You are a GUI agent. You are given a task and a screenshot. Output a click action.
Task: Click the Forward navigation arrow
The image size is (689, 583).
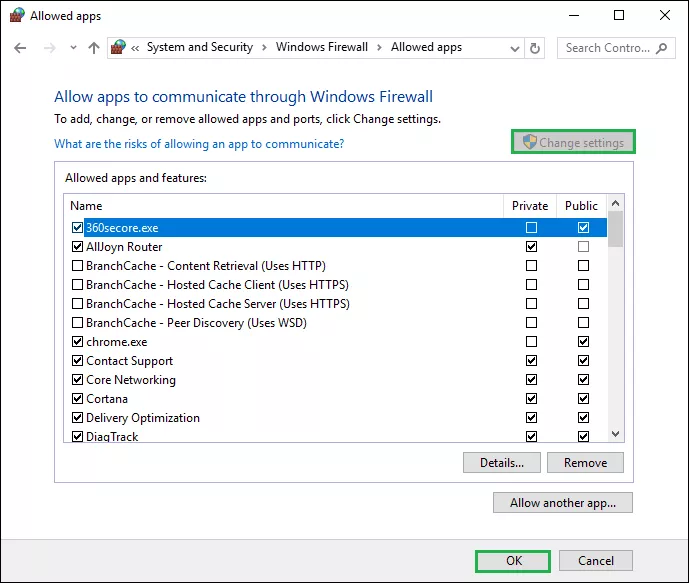(x=50, y=48)
